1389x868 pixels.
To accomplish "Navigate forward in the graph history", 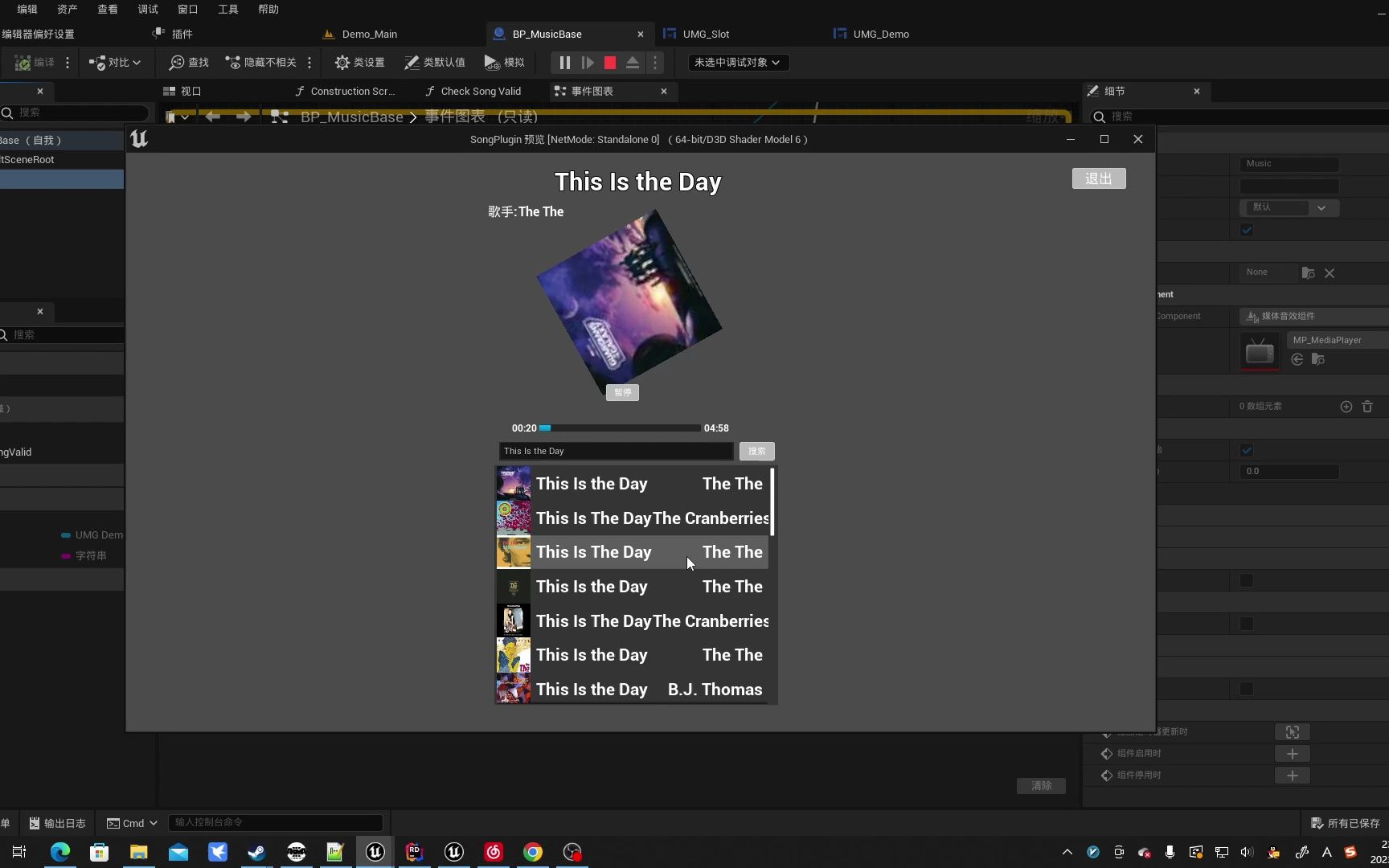I will click(244, 117).
